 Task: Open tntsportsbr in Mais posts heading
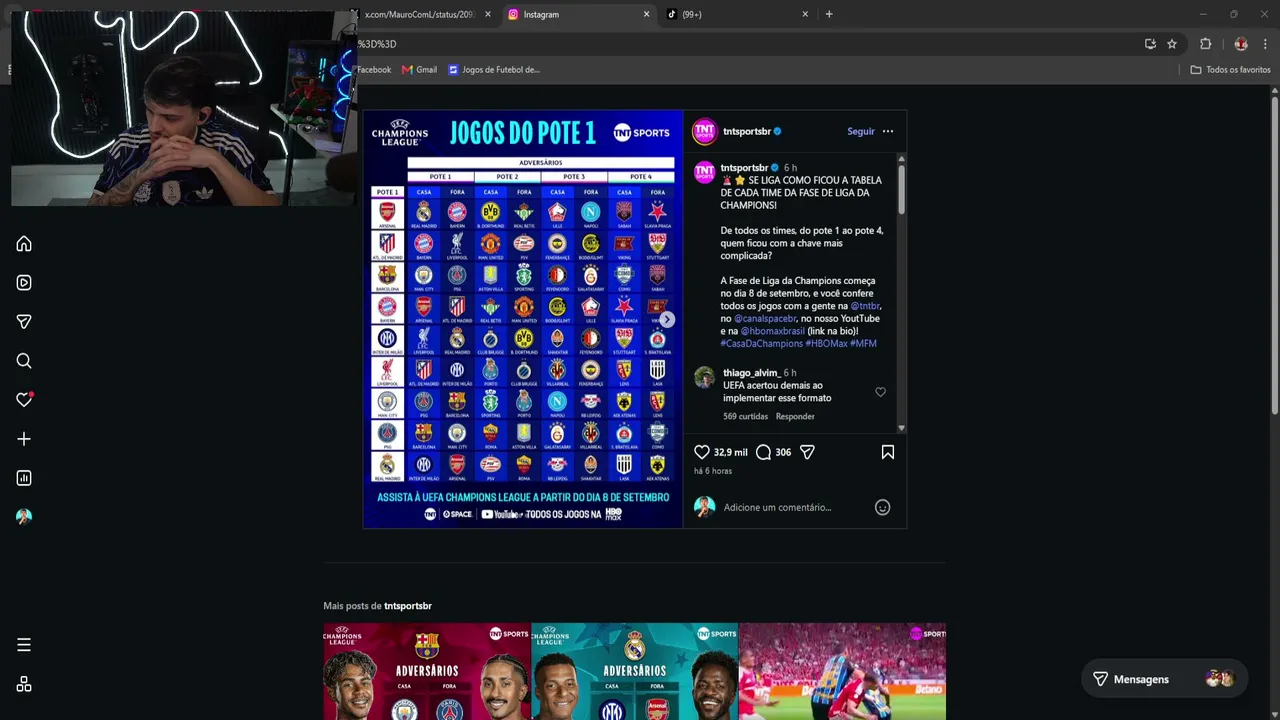[408, 606]
